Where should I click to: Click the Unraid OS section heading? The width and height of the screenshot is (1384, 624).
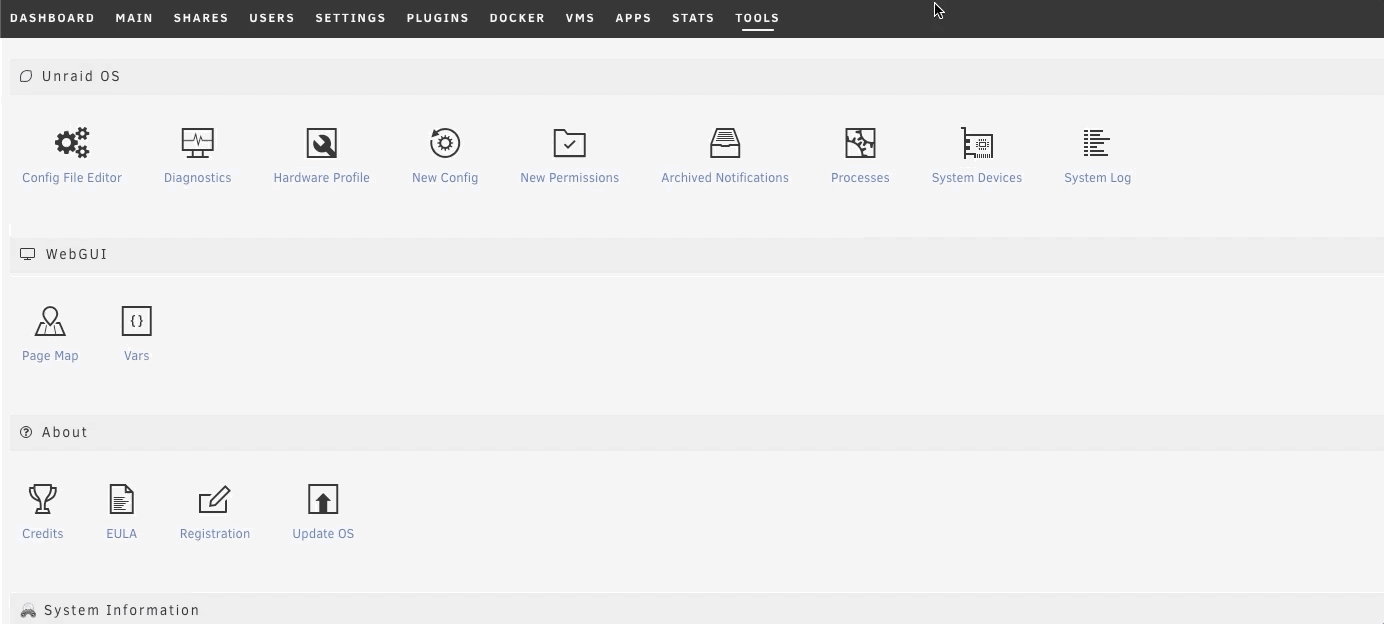(81, 76)
